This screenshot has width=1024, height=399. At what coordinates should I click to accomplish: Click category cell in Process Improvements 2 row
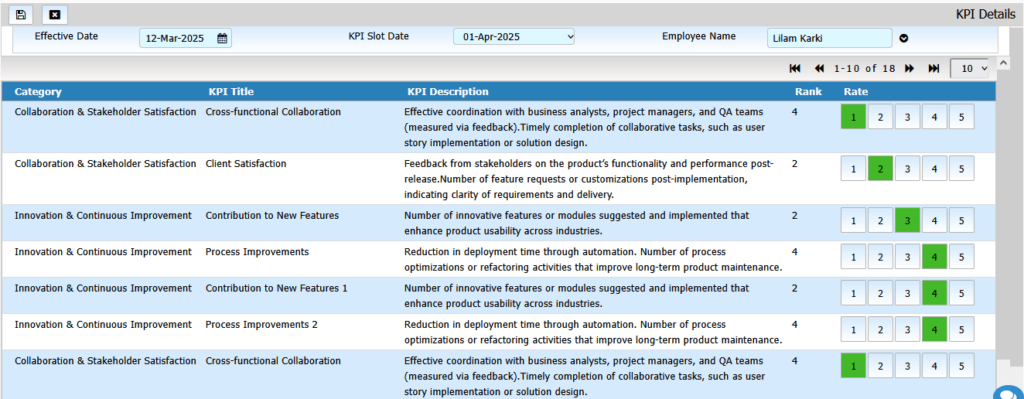pyautogui.click(x=103, y=325)
